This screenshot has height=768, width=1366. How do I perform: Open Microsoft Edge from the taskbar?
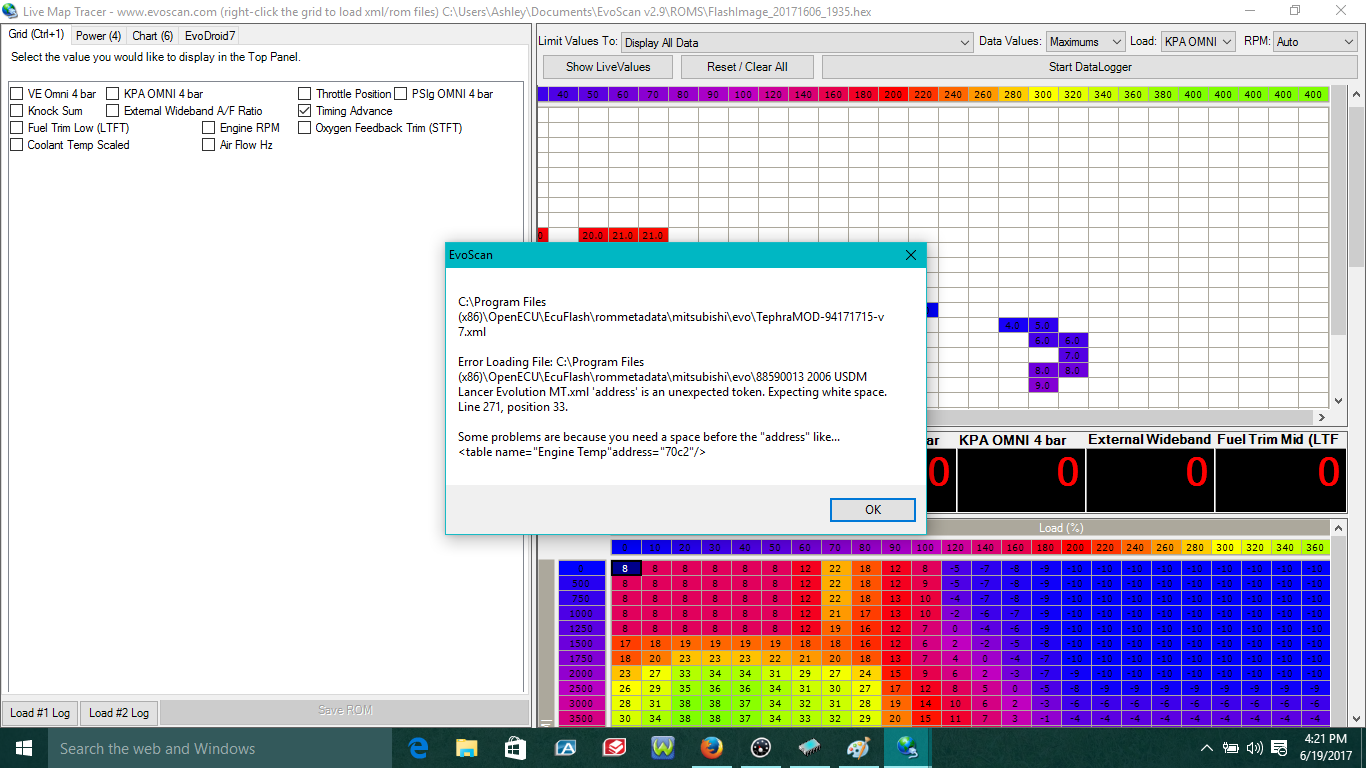(x=418, y=748)
